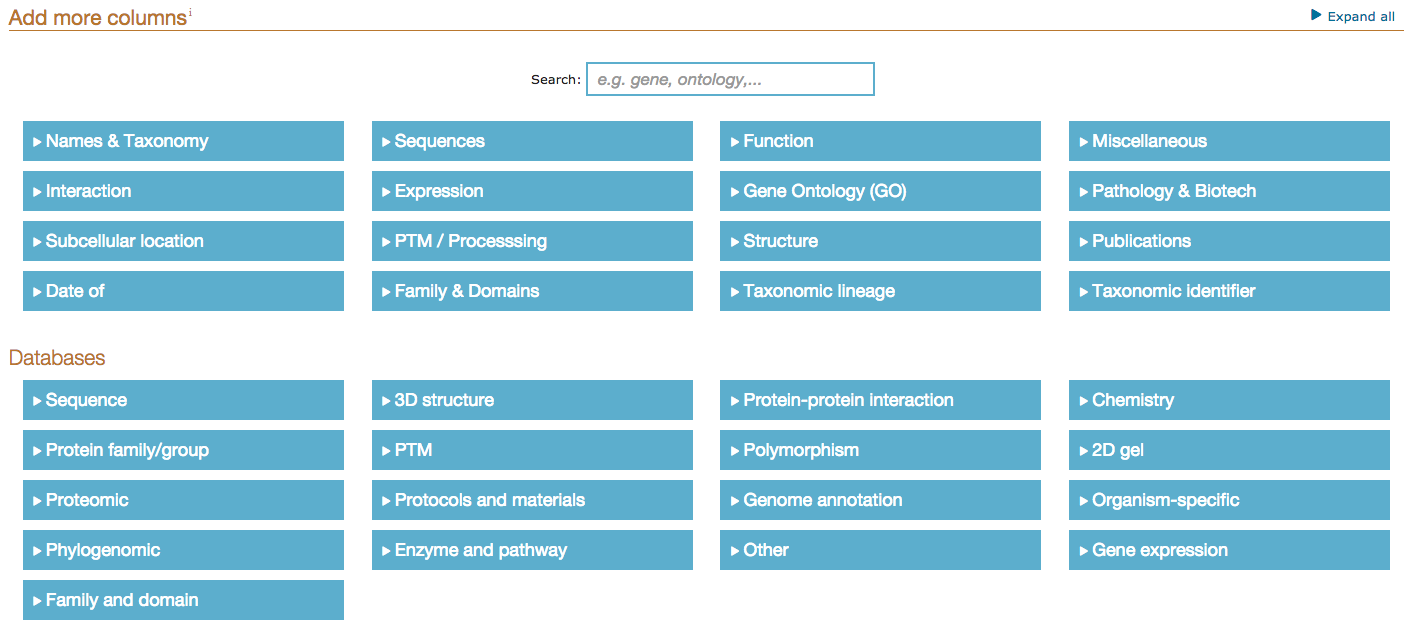Expand the Pathology & Biotech section
Screen dimensions: 1410x639
coord(1229,191)
